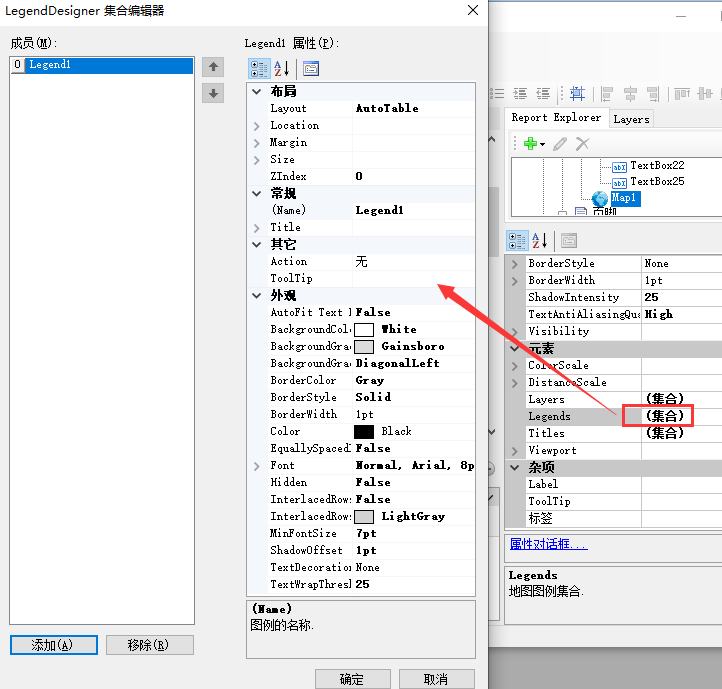Click the ZIndex value 0

coord(413,176)
